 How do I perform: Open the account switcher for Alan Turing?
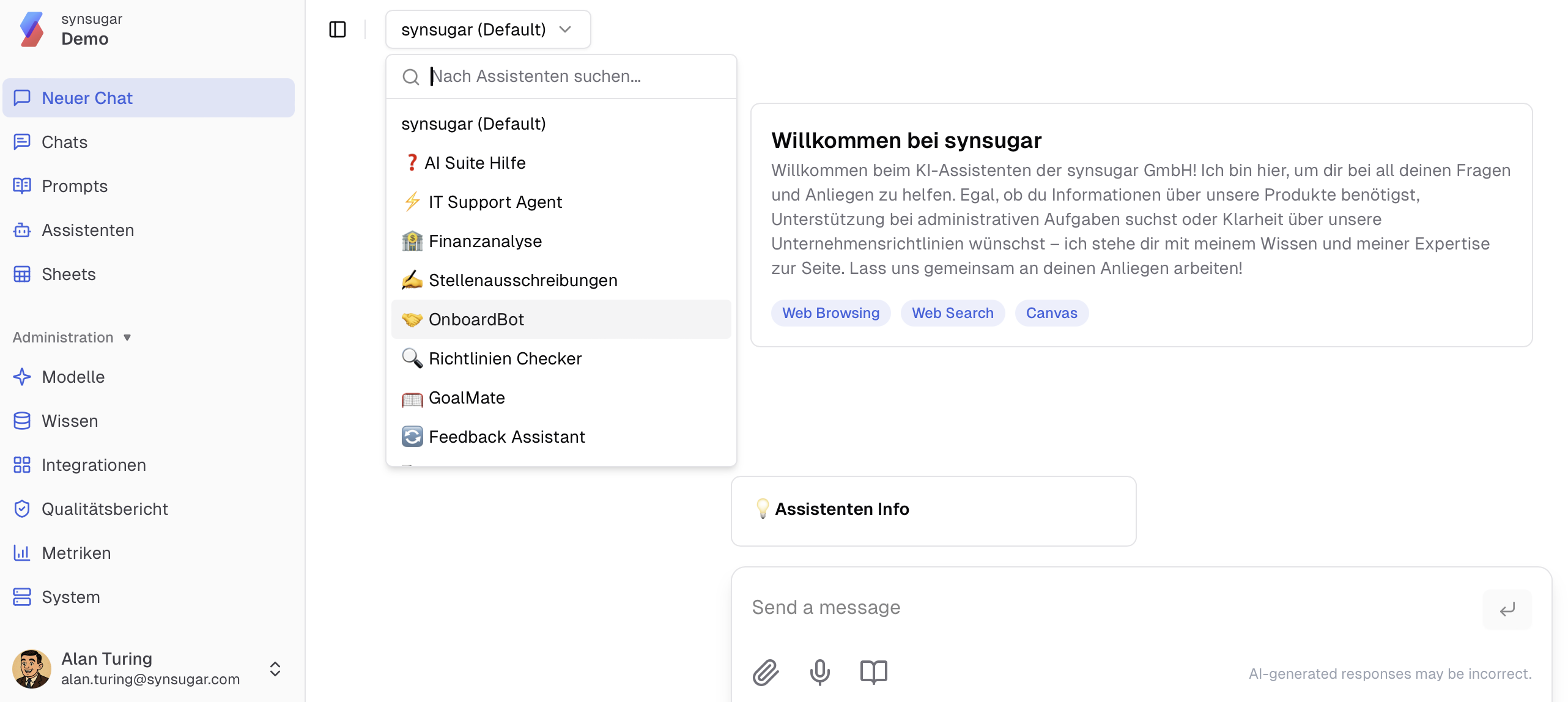click(275, 669)
